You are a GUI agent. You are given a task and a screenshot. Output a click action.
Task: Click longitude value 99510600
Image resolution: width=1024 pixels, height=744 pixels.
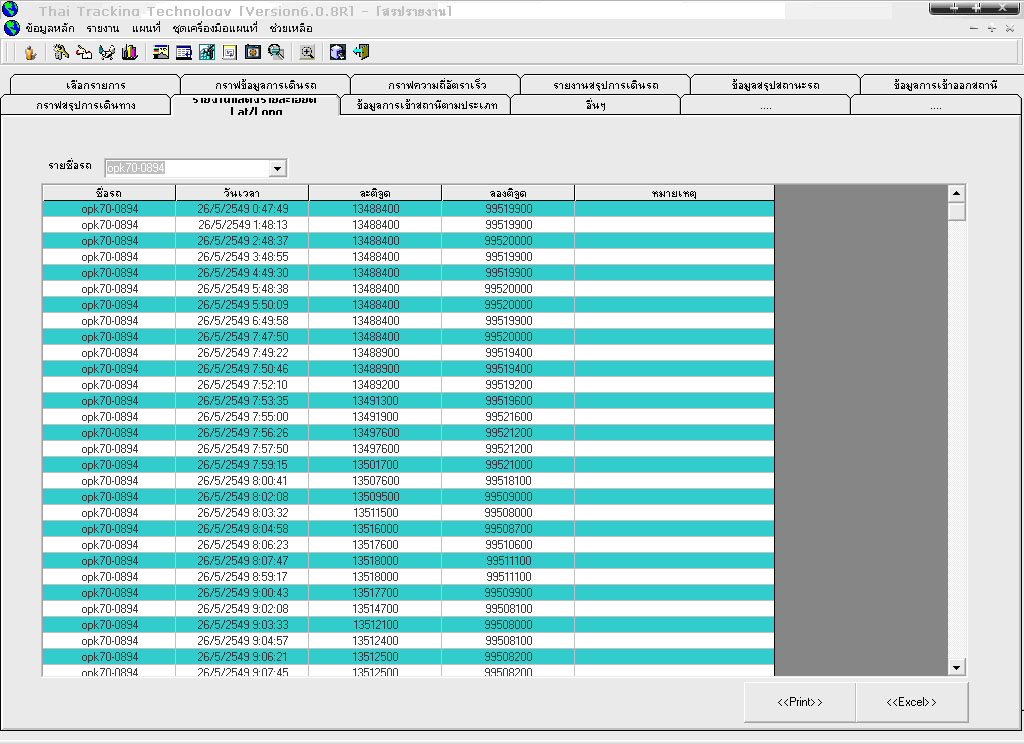509,545
